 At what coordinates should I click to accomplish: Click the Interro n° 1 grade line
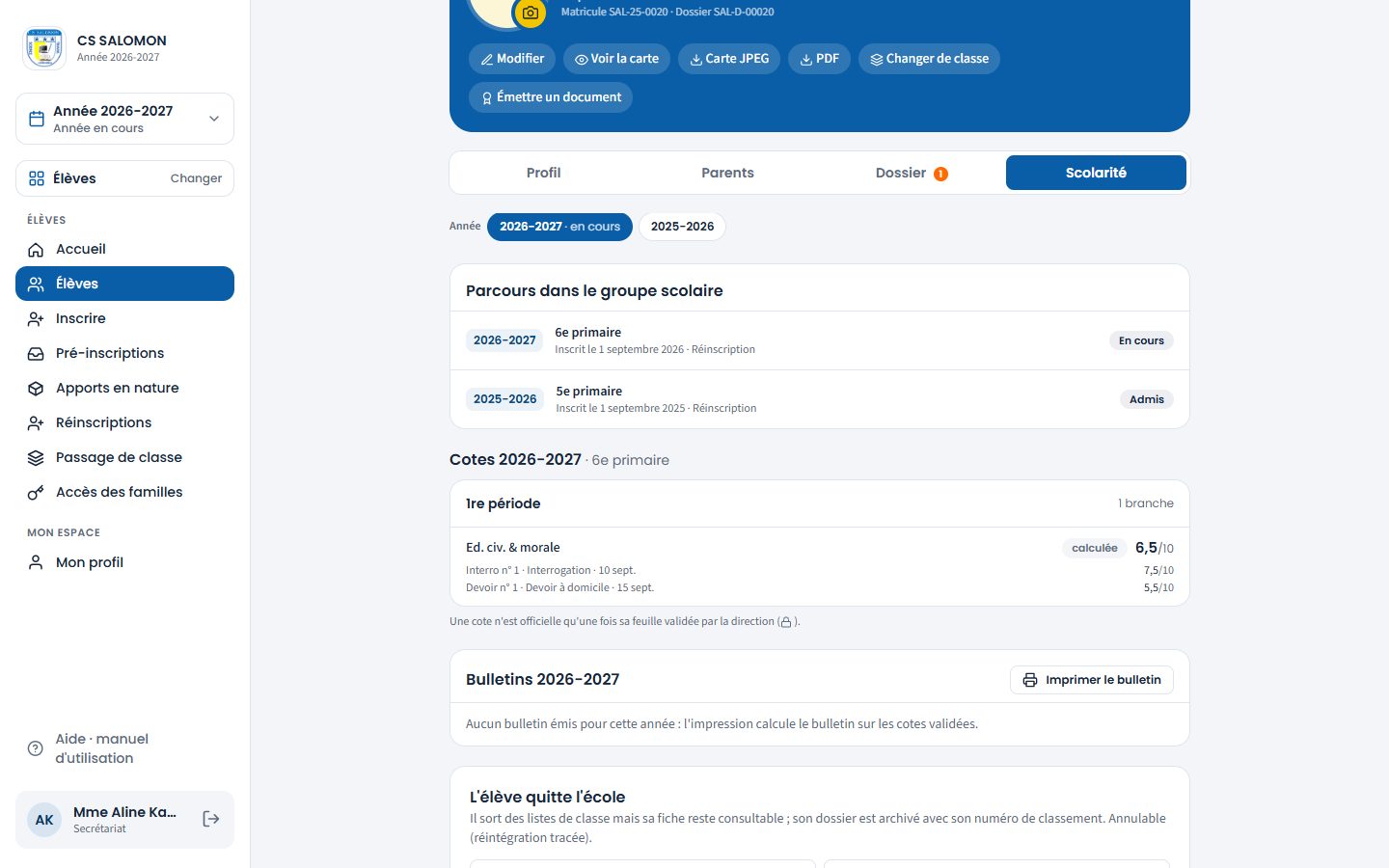coord(820,570)
